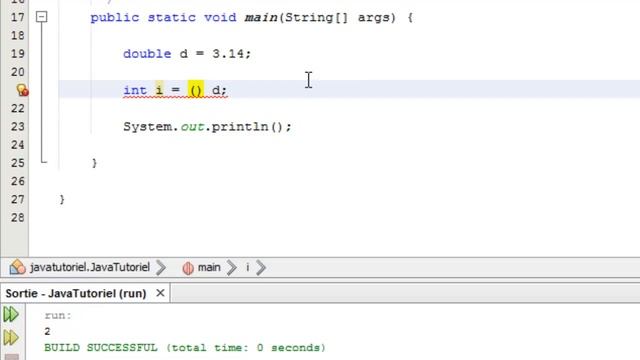
Task: Click the yellow rerun-with-changes button
Action: point(11,337)
